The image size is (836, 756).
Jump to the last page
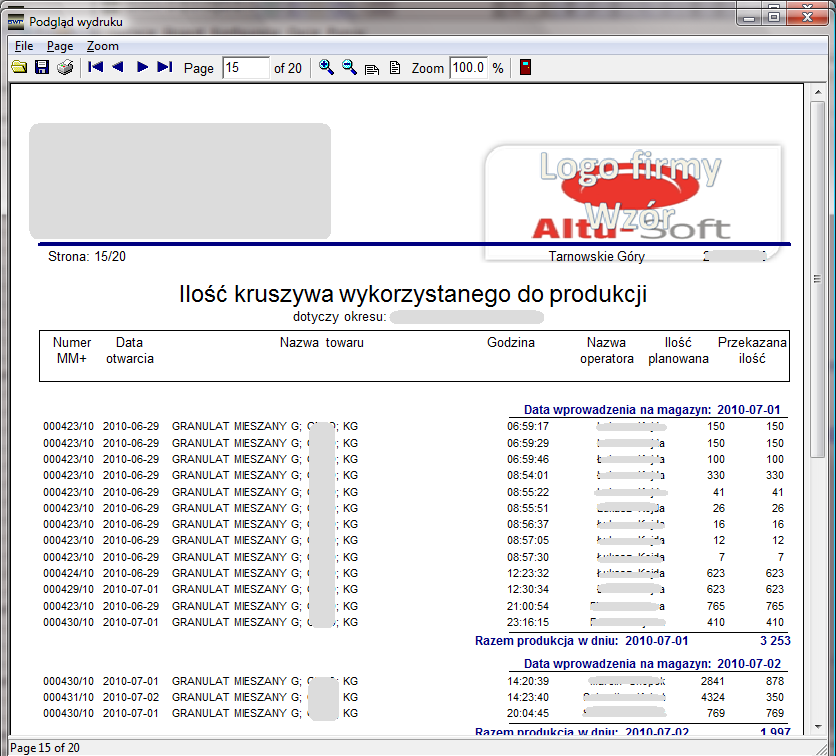click(x=165, y=68)
